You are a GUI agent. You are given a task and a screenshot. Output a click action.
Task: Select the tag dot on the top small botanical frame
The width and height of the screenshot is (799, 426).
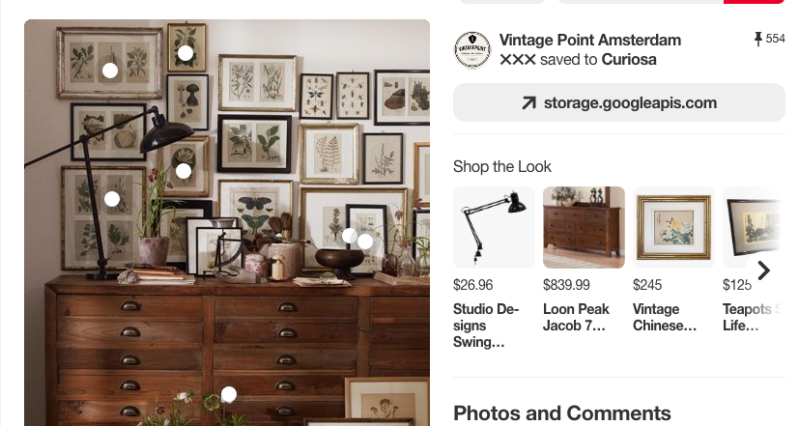pos(185,52)
